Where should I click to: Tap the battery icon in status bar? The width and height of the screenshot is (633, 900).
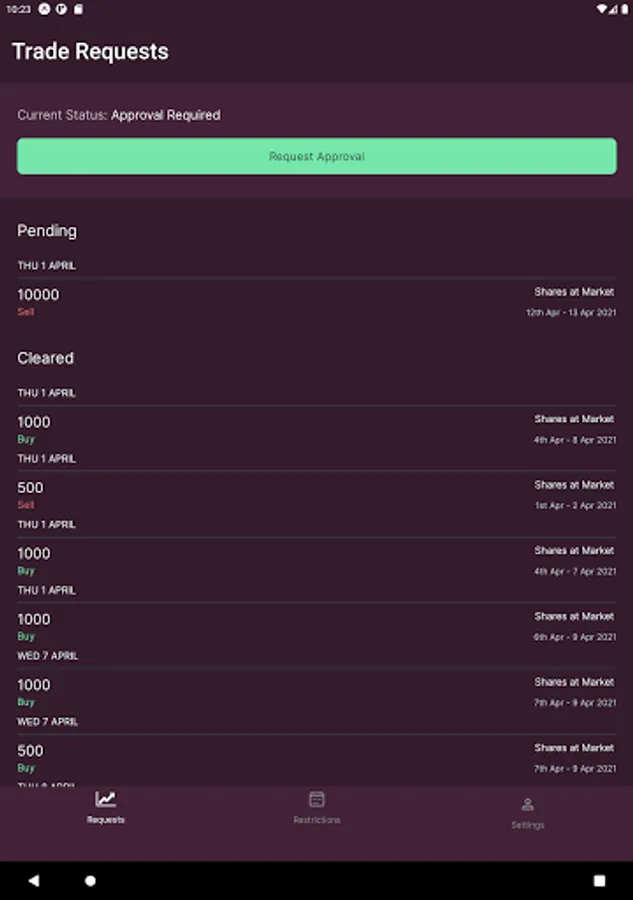point(623,9)
